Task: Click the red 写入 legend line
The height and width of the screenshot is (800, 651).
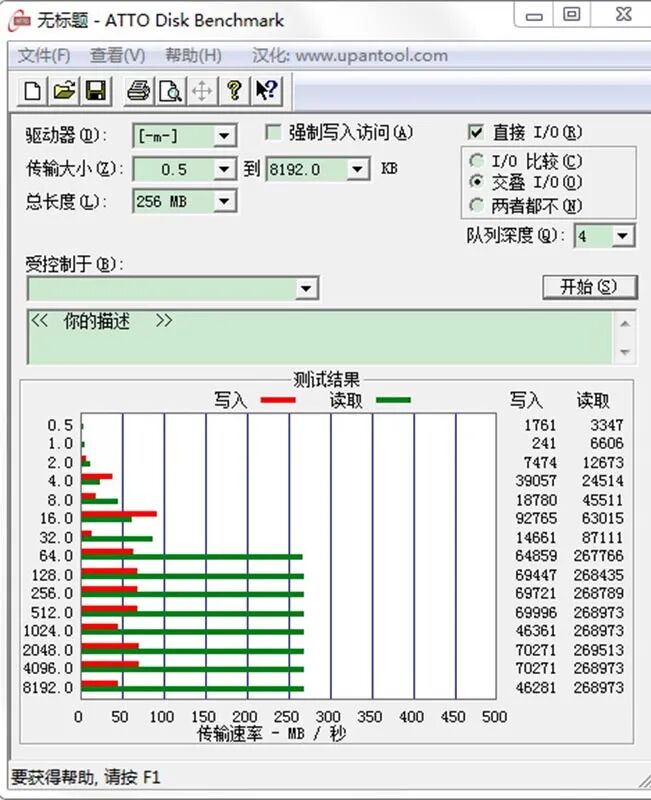Action: tap(278, 400)
